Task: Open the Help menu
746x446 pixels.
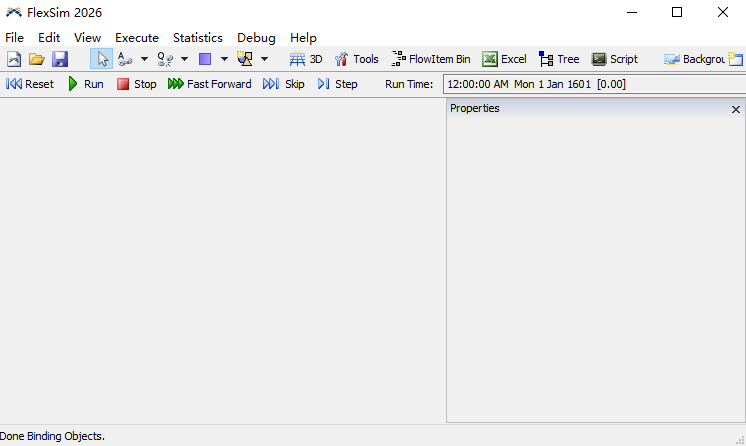Action: [303, 38]
